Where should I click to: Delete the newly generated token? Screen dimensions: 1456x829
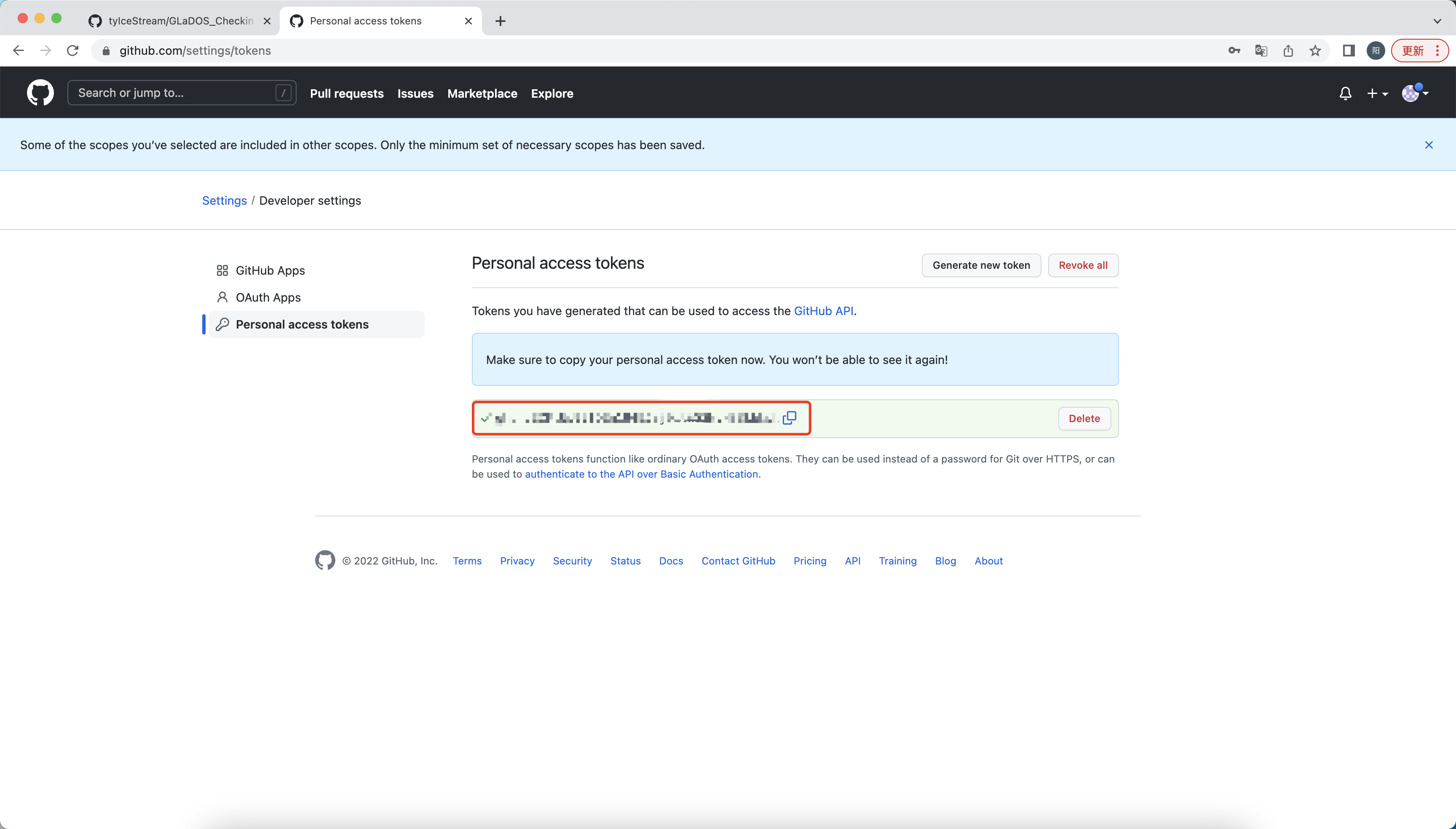[x=1084, y=418]
